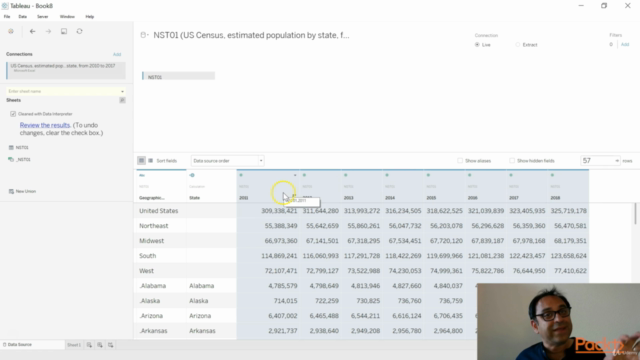The width and height of the screenshot is (640, 360).
Task: Open the Server menu
Action: 42,17
